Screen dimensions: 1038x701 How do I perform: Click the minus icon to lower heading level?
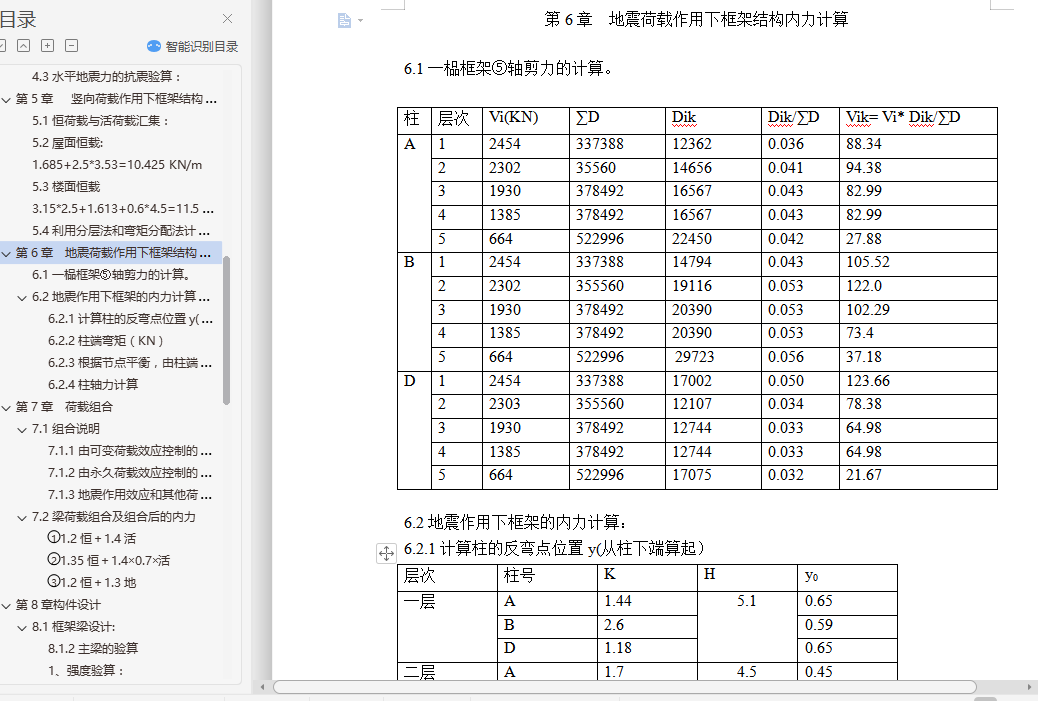tap(71, 46)
